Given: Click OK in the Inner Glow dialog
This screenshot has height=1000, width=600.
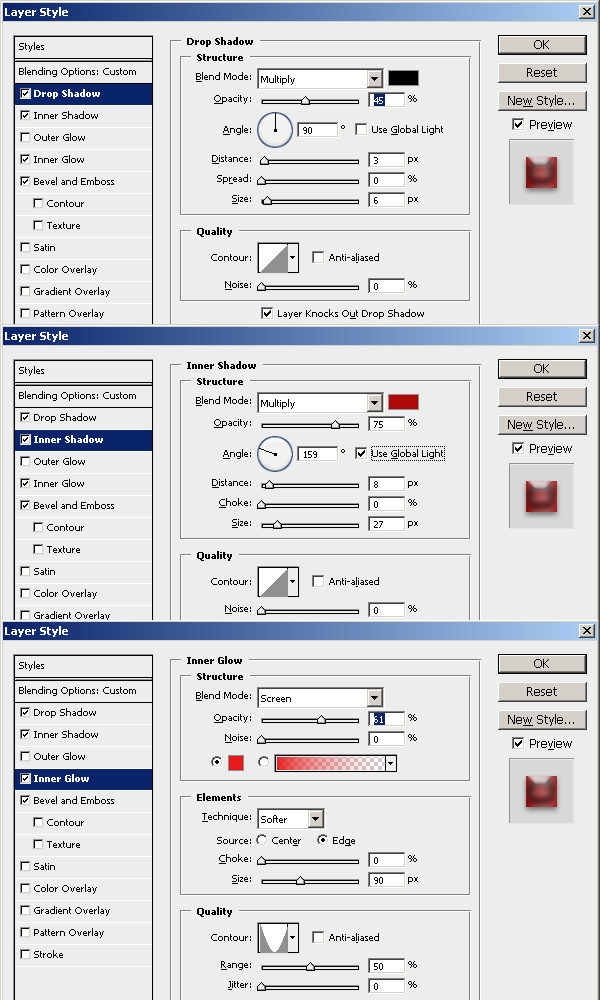Looking at the screenshot, I should 541,663.
